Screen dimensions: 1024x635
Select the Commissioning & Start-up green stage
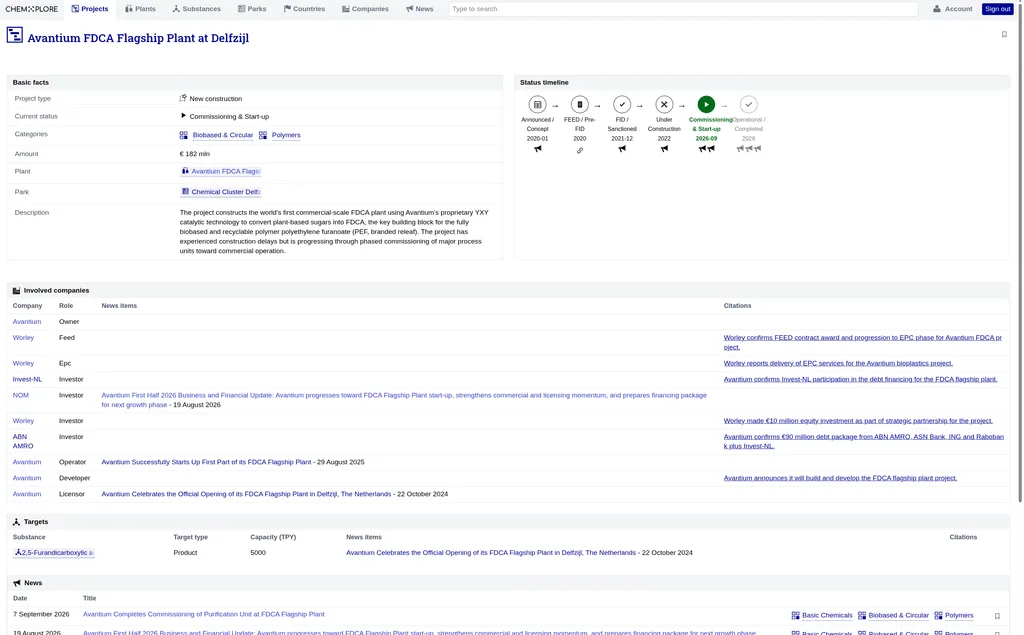coord(706,105)
